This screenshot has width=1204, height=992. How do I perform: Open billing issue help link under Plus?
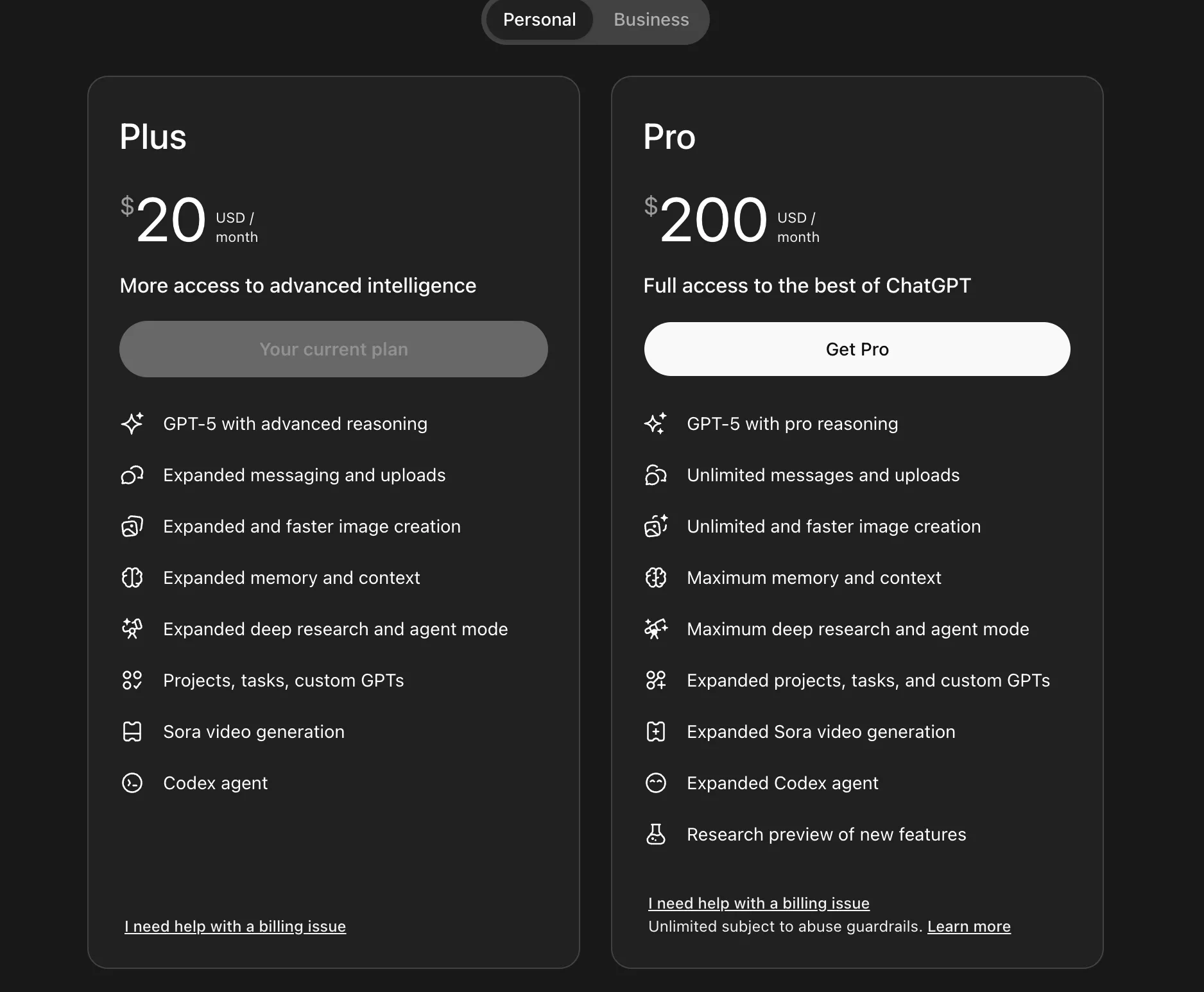click(235, 927)
